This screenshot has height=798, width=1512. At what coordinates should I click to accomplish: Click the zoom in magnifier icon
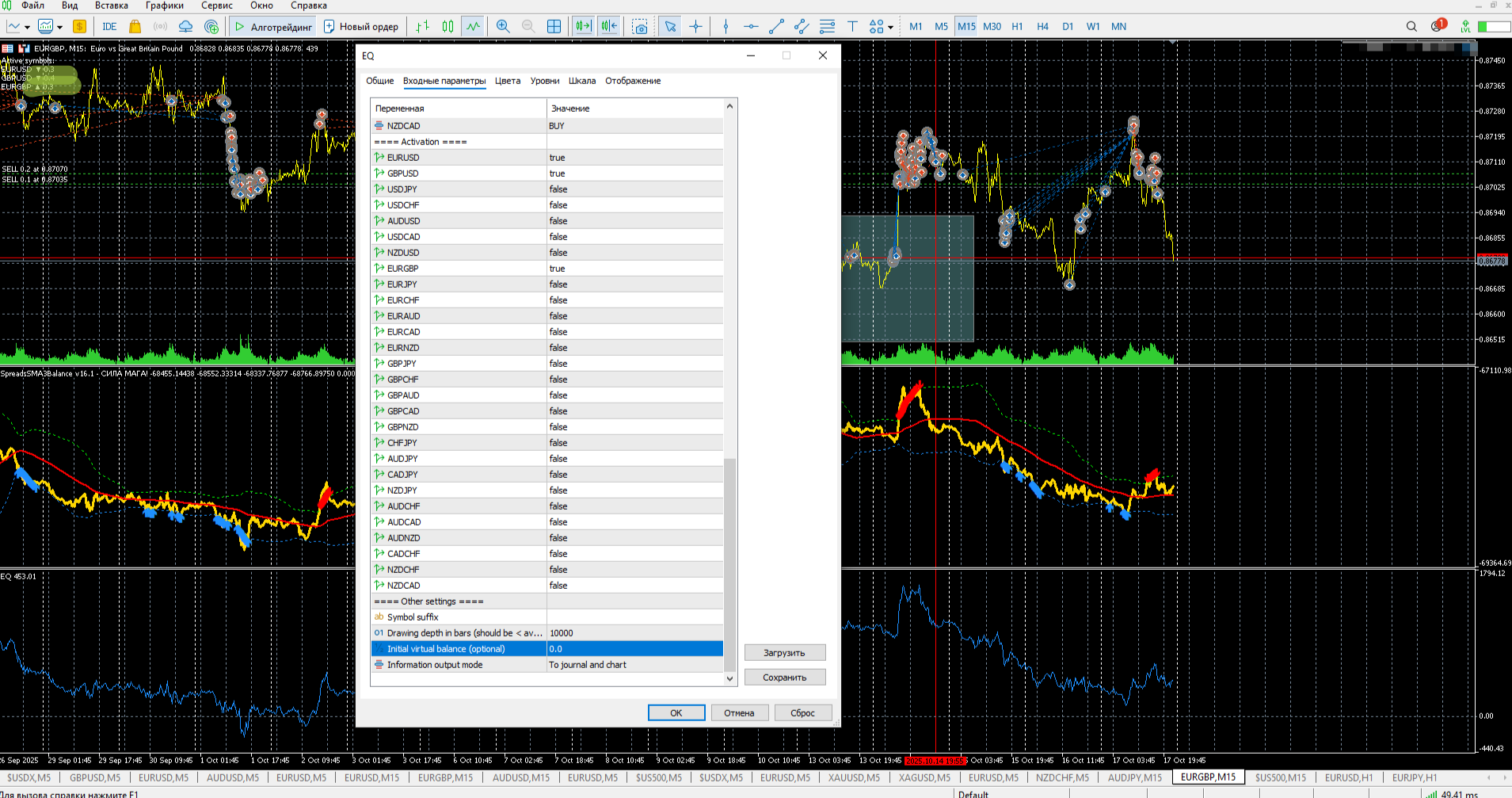pos(503,26)
